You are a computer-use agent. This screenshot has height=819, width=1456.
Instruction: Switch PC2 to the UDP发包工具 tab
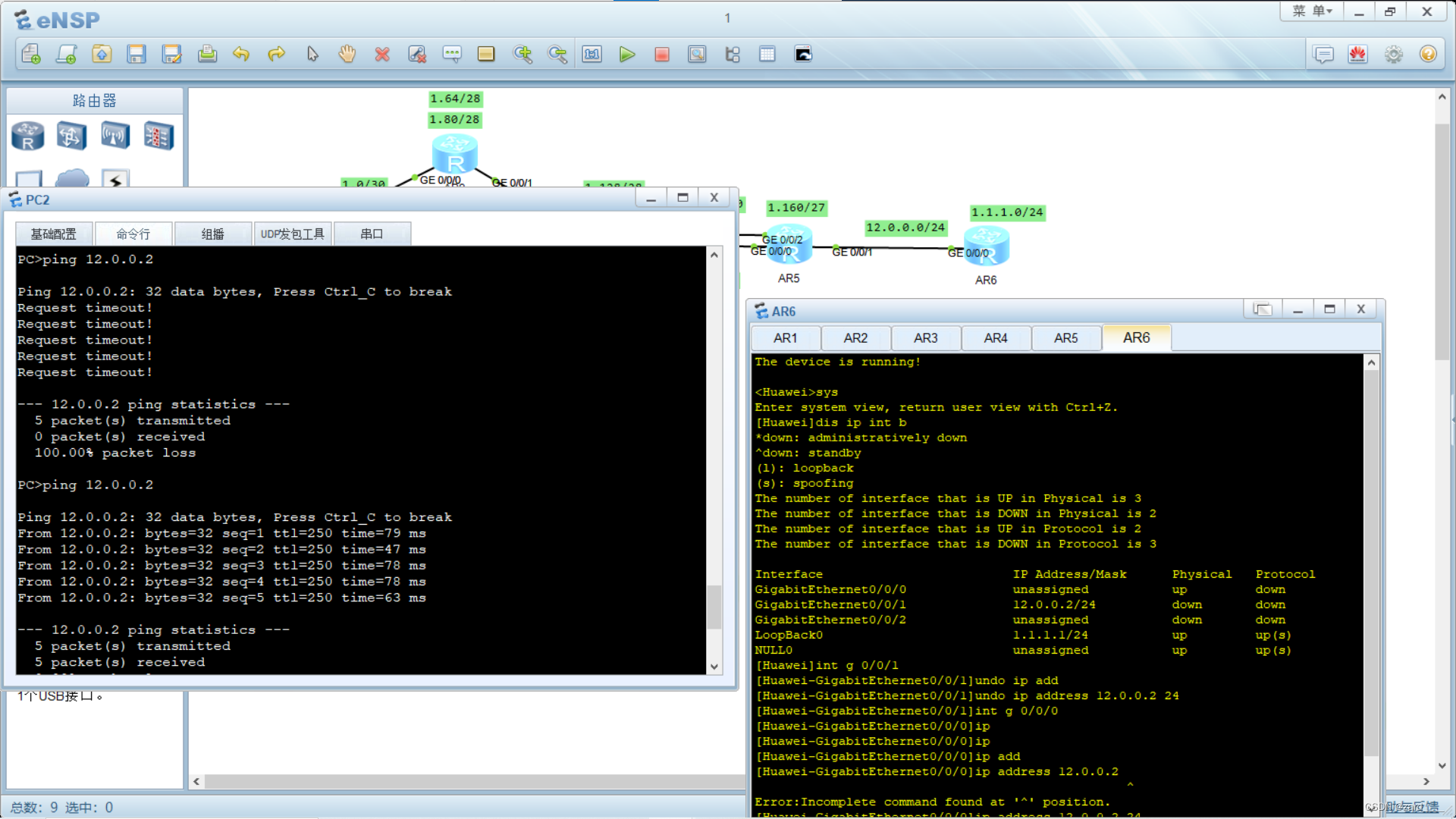[293, 234]
